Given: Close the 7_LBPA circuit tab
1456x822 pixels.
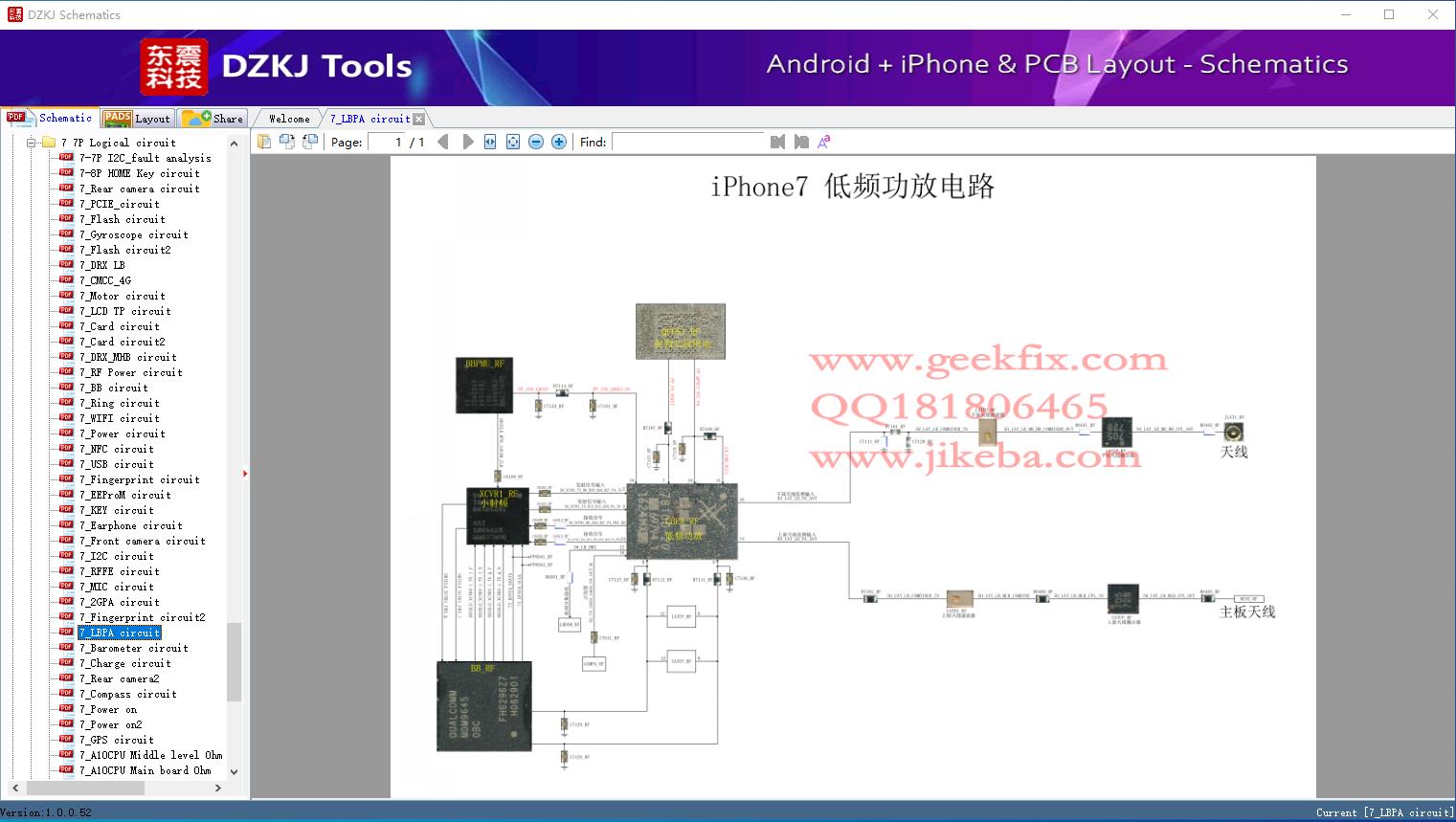Looking at the screenshot, I should point(418,119).
